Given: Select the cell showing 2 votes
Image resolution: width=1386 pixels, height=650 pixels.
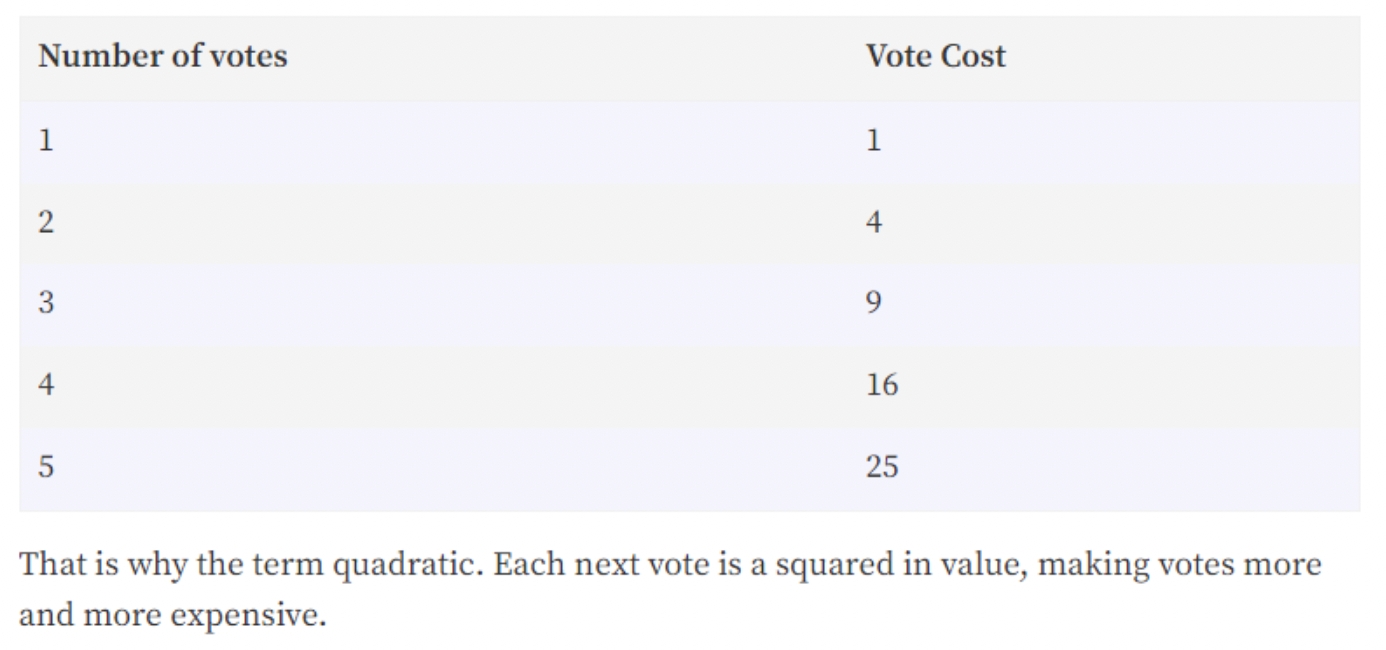Looking at the screenshot, I should tap(45, 223).
